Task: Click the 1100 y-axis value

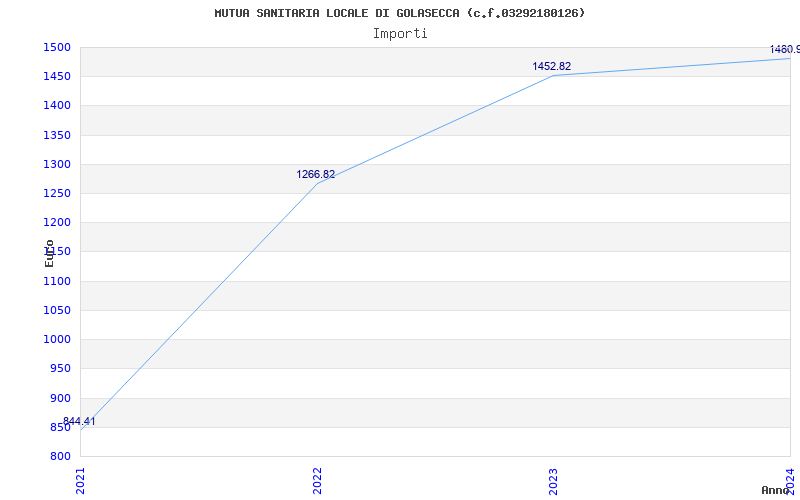Action: tap(57, 282)
